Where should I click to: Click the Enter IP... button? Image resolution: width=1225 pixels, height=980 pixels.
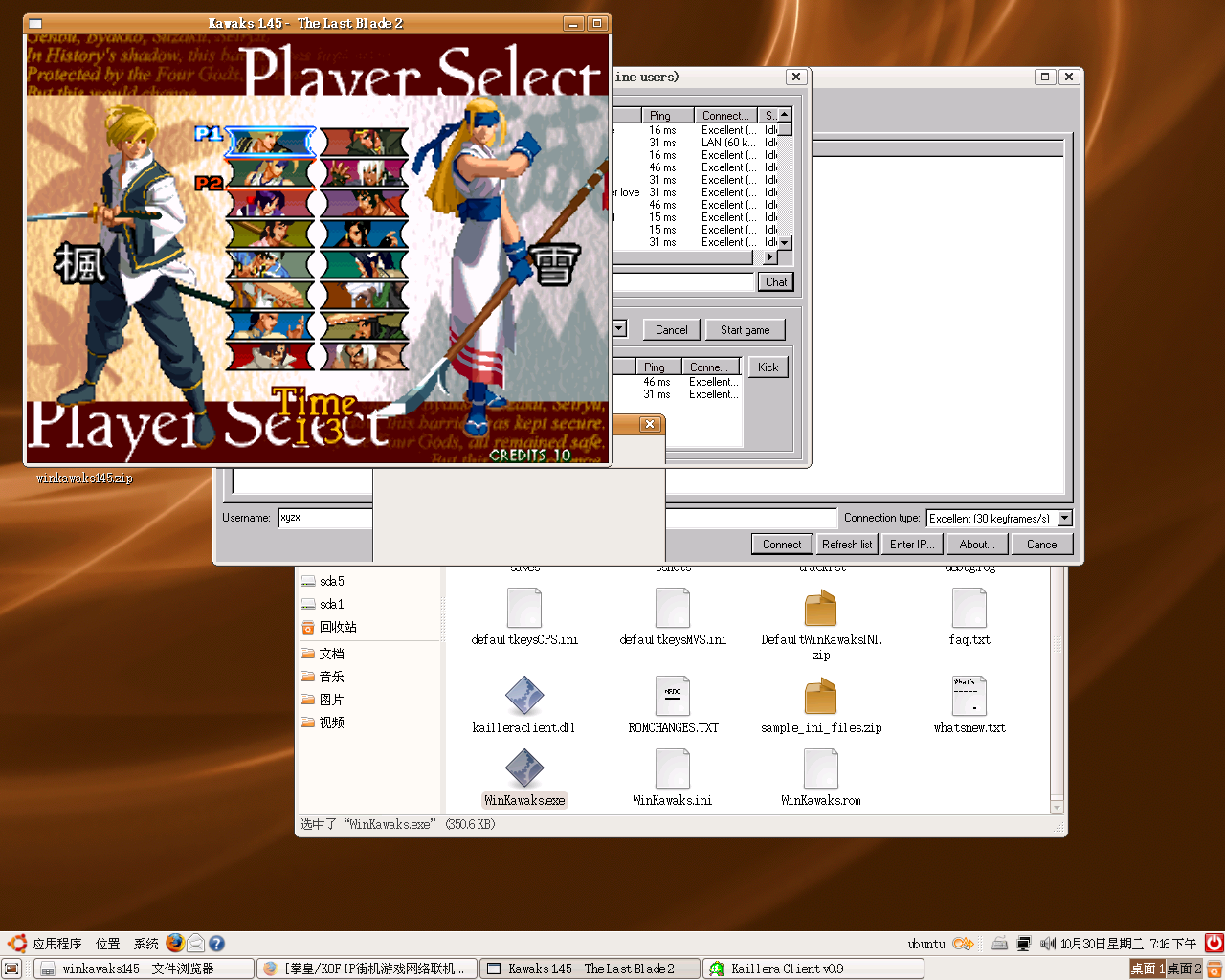coord(912,545)
